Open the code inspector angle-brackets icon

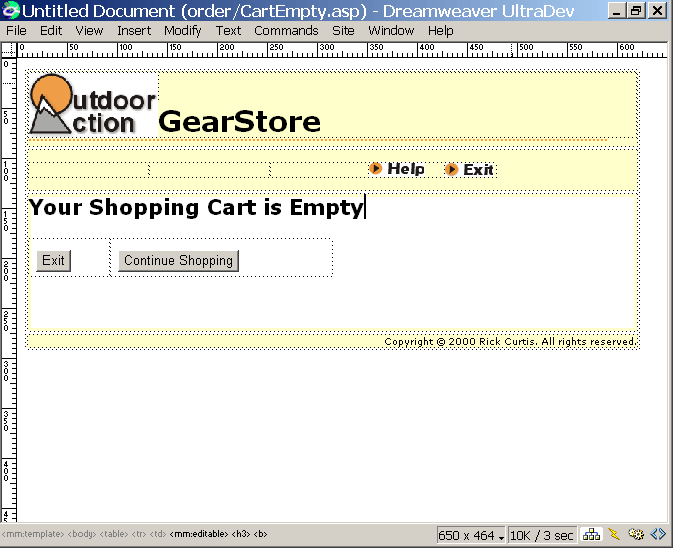coord(659,535)
